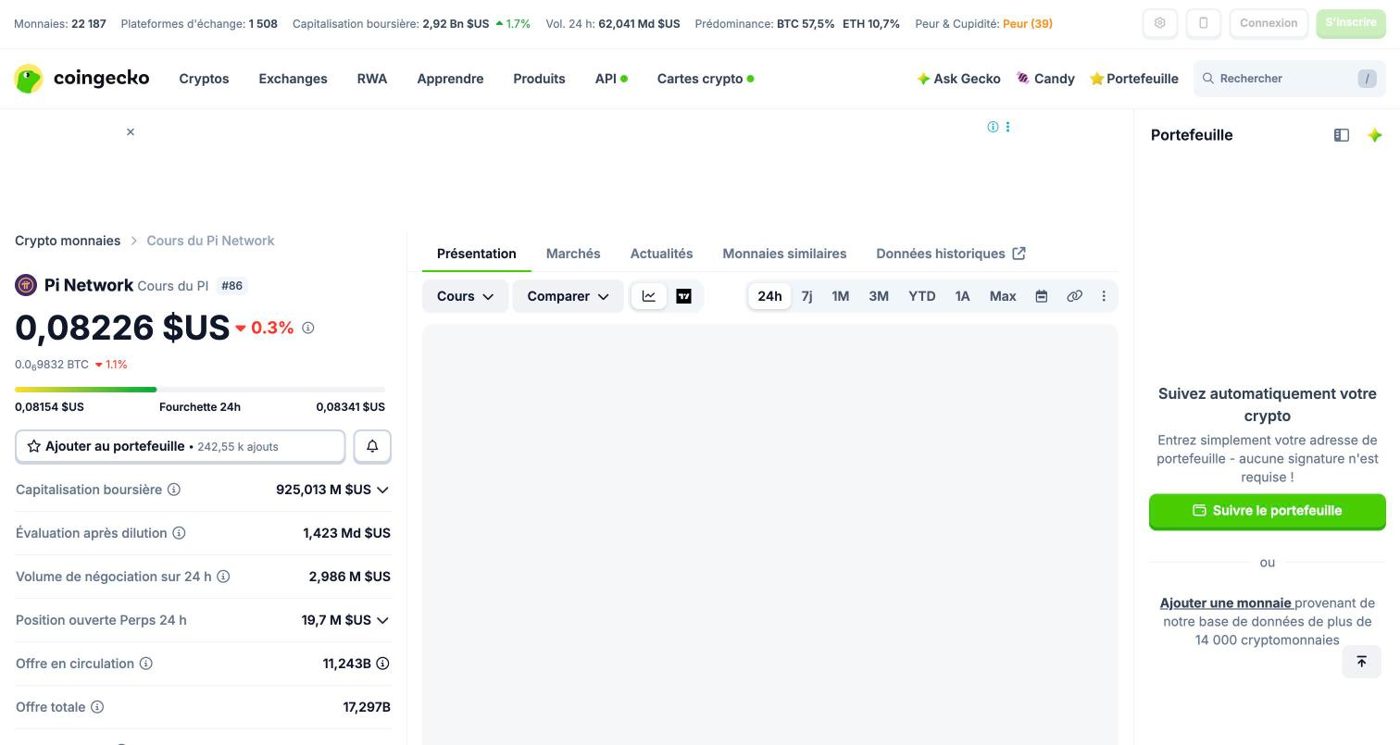Viewport: 1400px width, 745px height.
Task: Open the Comparer dropdown
Action: click(568, 296)
